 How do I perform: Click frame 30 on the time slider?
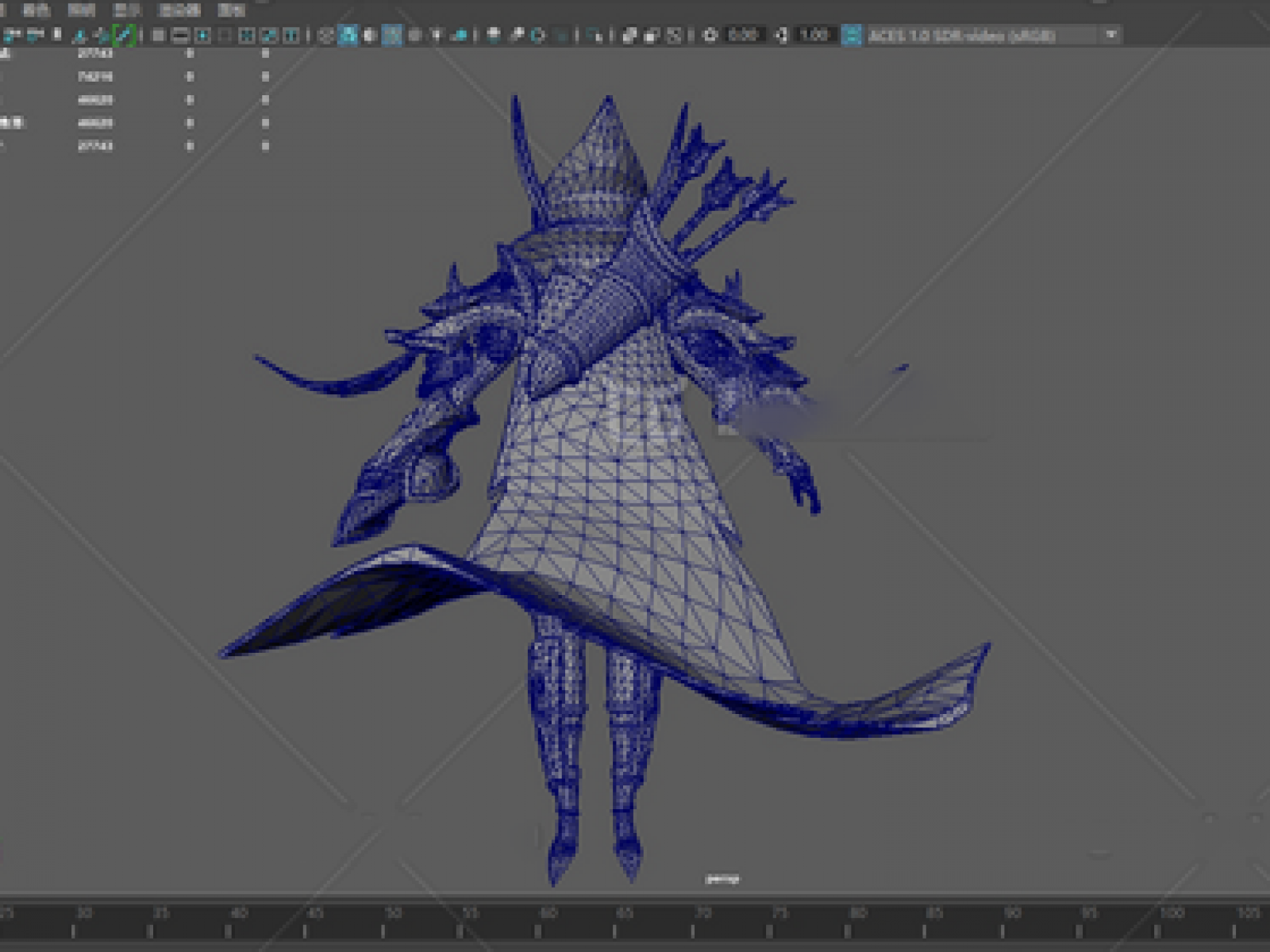(x=84, y=913)
